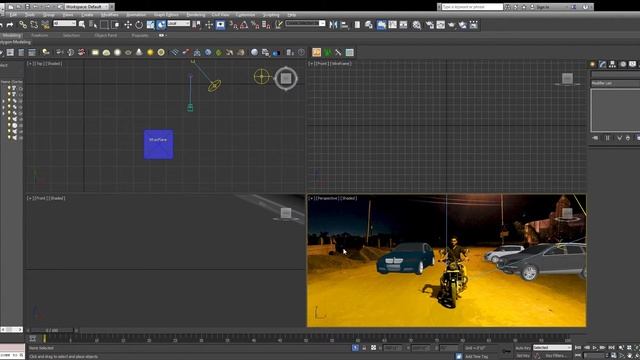
Task: Toggle the Keyboard Shortcut Override button
Action: point(220,25)
